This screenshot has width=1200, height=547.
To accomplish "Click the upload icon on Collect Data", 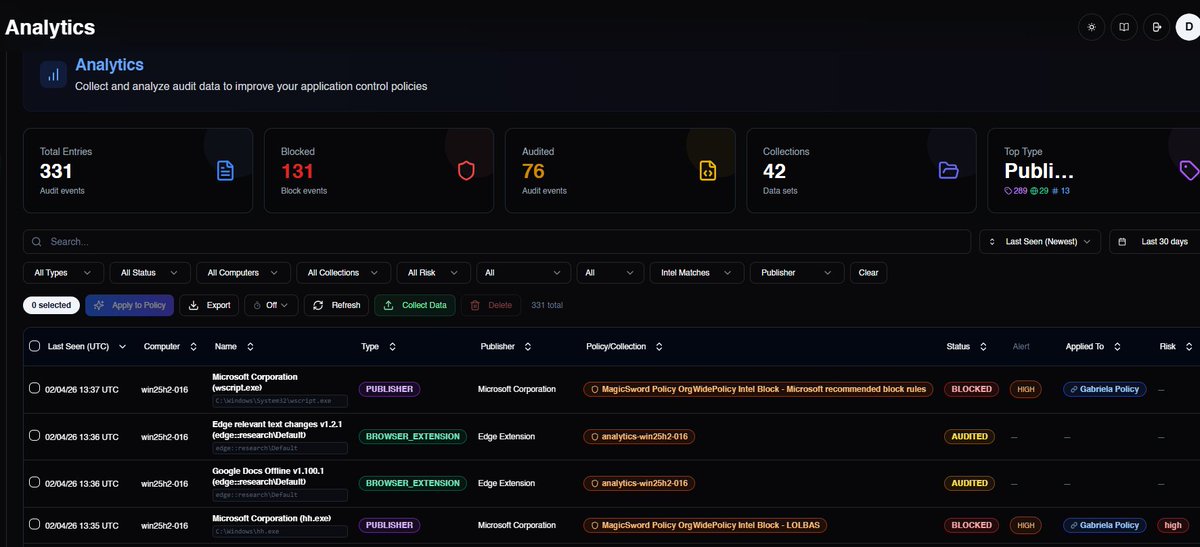I will 389,305.
